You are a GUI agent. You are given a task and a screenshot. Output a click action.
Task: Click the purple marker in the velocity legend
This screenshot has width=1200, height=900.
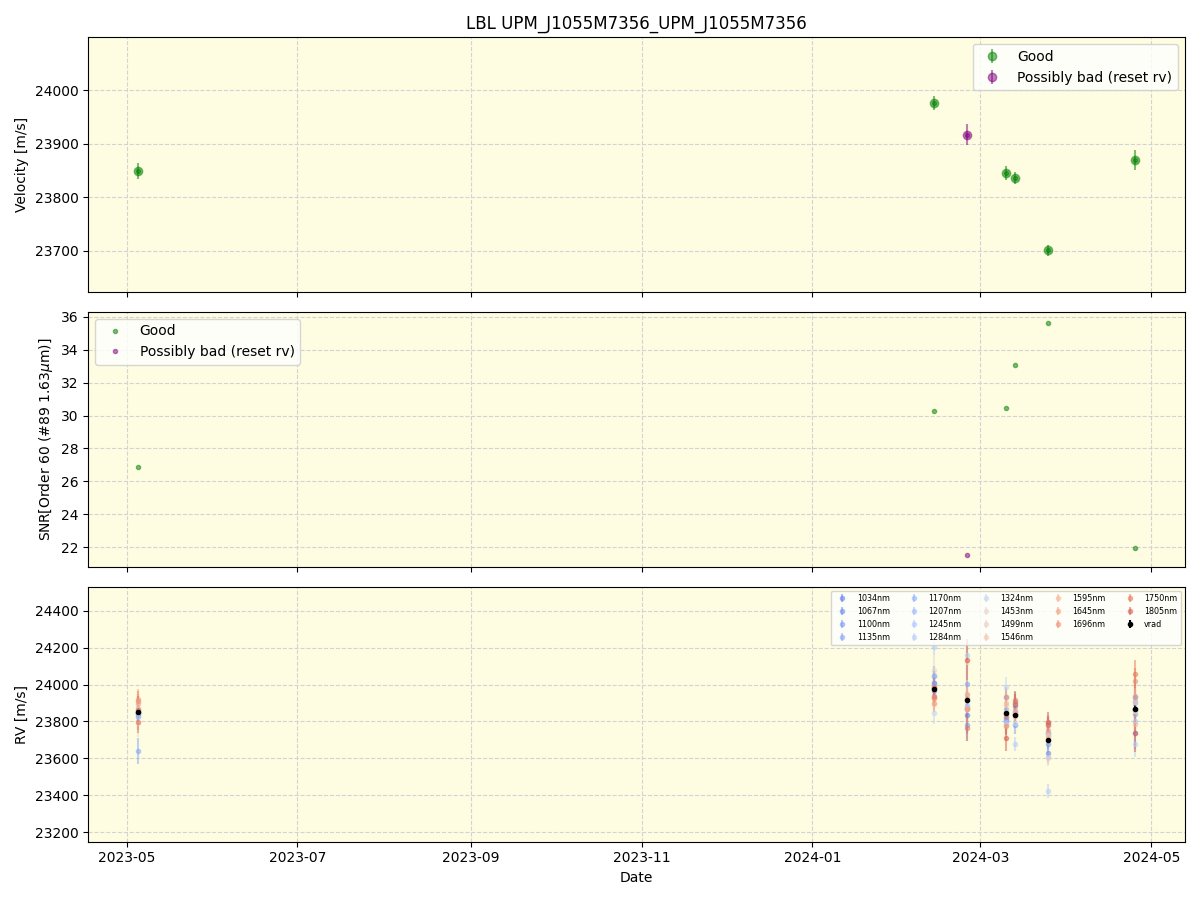(x=992, y=77)
